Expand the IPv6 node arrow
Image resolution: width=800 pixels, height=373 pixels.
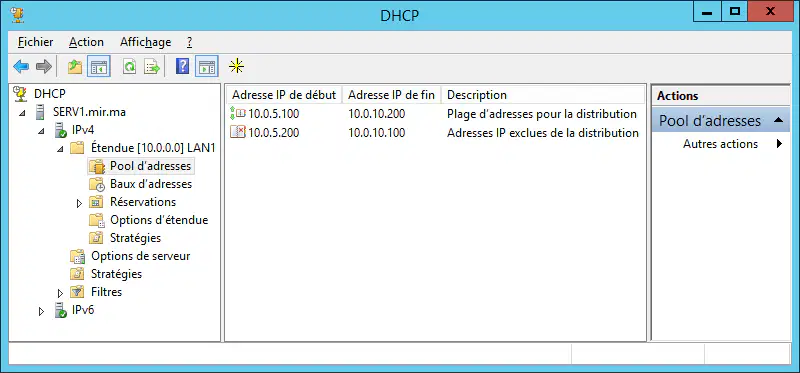(x=41, y=311)
